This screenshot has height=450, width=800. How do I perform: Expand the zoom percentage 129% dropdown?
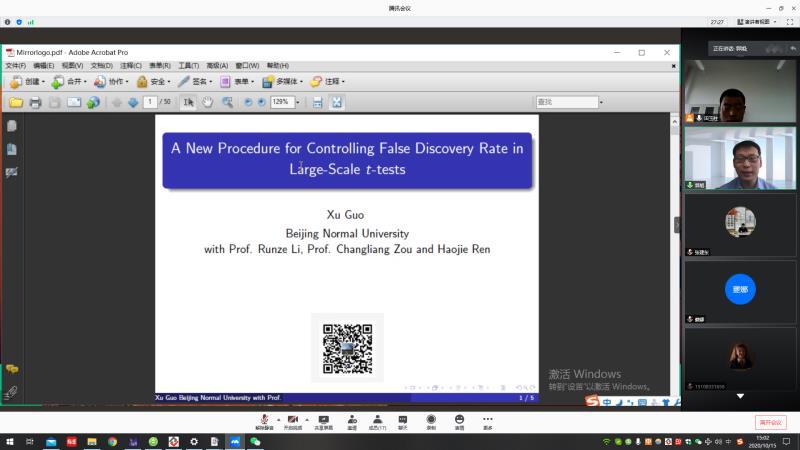(x=297, y=102)
